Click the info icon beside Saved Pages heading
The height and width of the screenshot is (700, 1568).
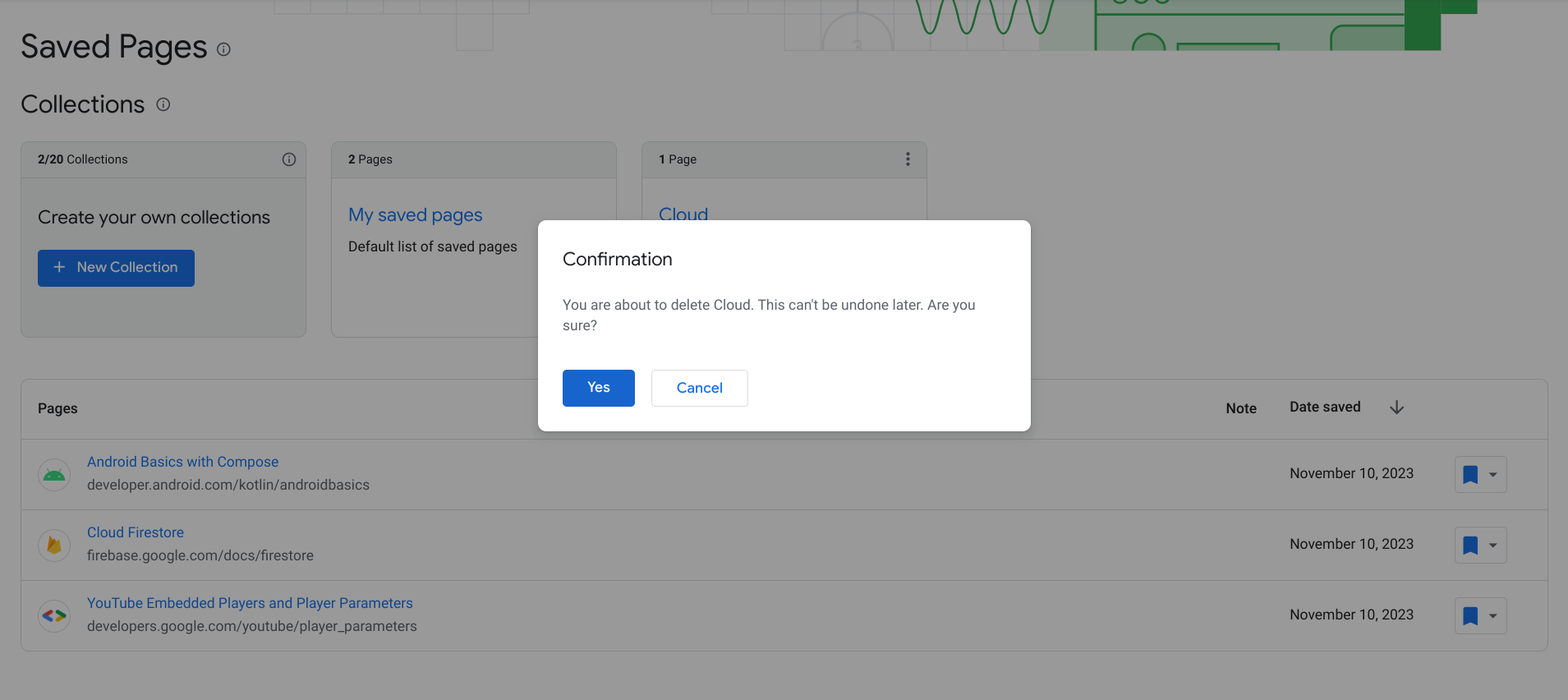[x=223, y=49]
